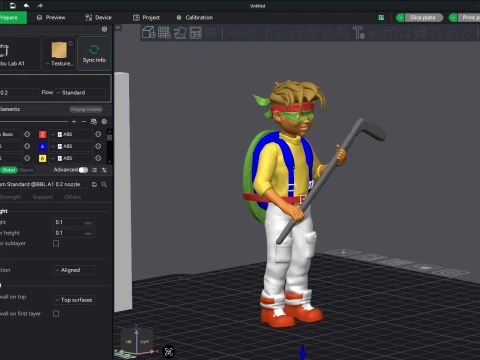Screen dimensions: 480x360
Task: Select the Textured plate type card
Action: [59, 54]
